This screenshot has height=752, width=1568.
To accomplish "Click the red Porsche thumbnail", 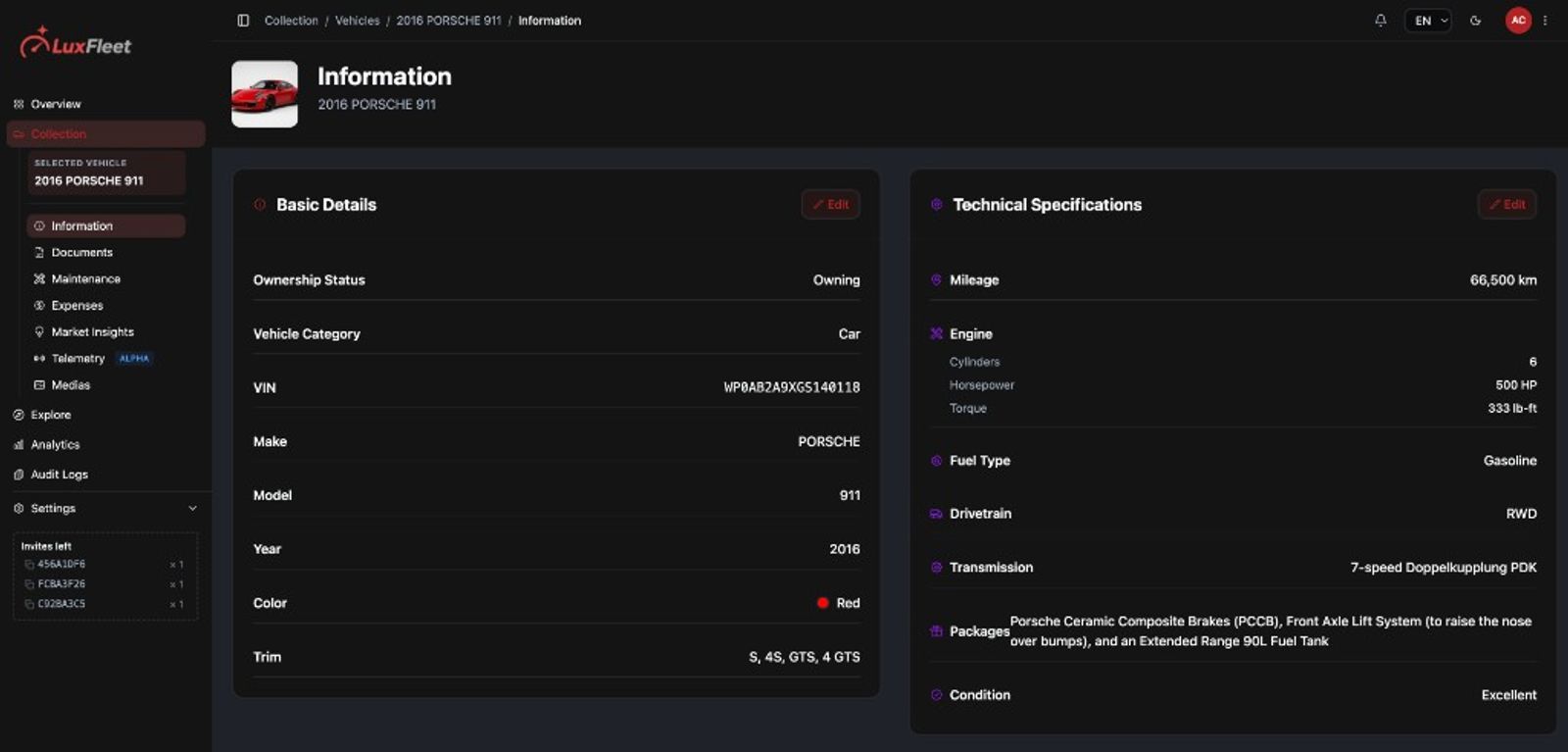I will [x=265, y=94].
